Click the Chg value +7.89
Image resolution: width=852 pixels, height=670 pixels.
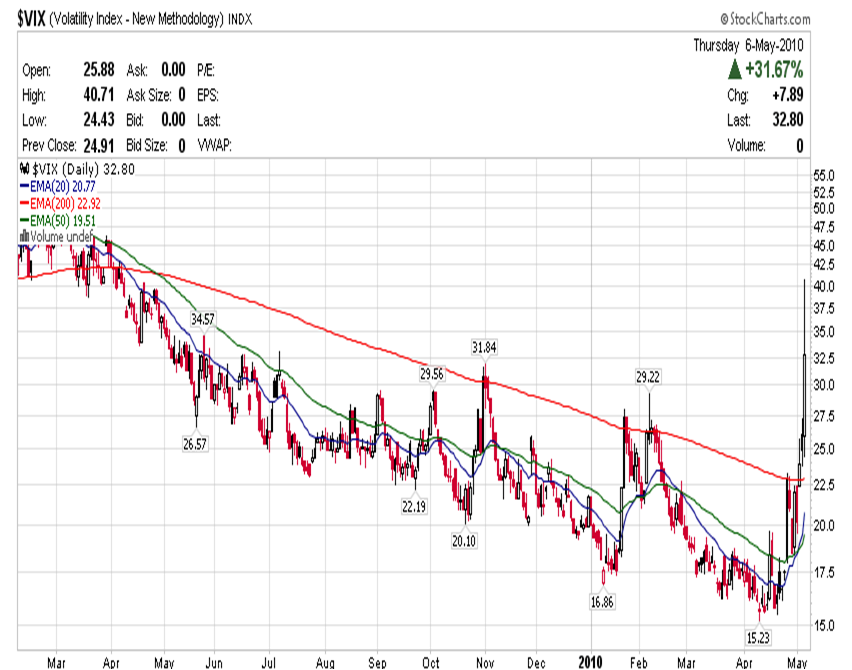click(x=788, y=95)
